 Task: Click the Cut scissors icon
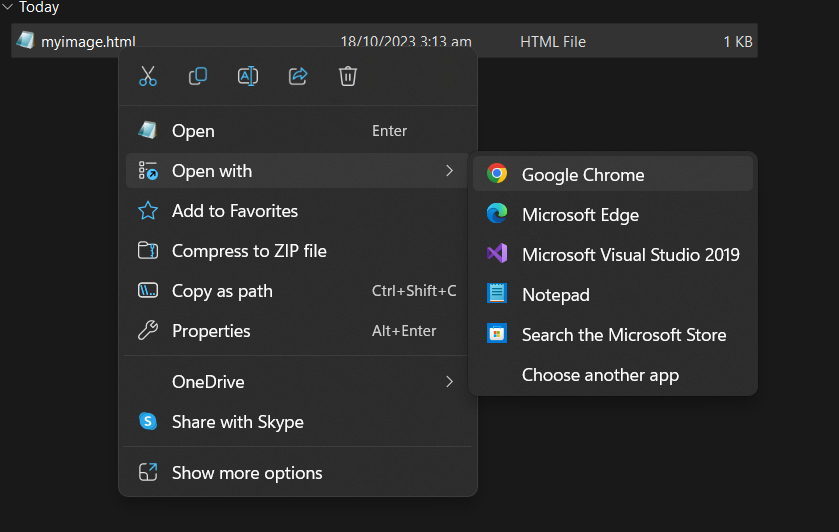[148, 76]
